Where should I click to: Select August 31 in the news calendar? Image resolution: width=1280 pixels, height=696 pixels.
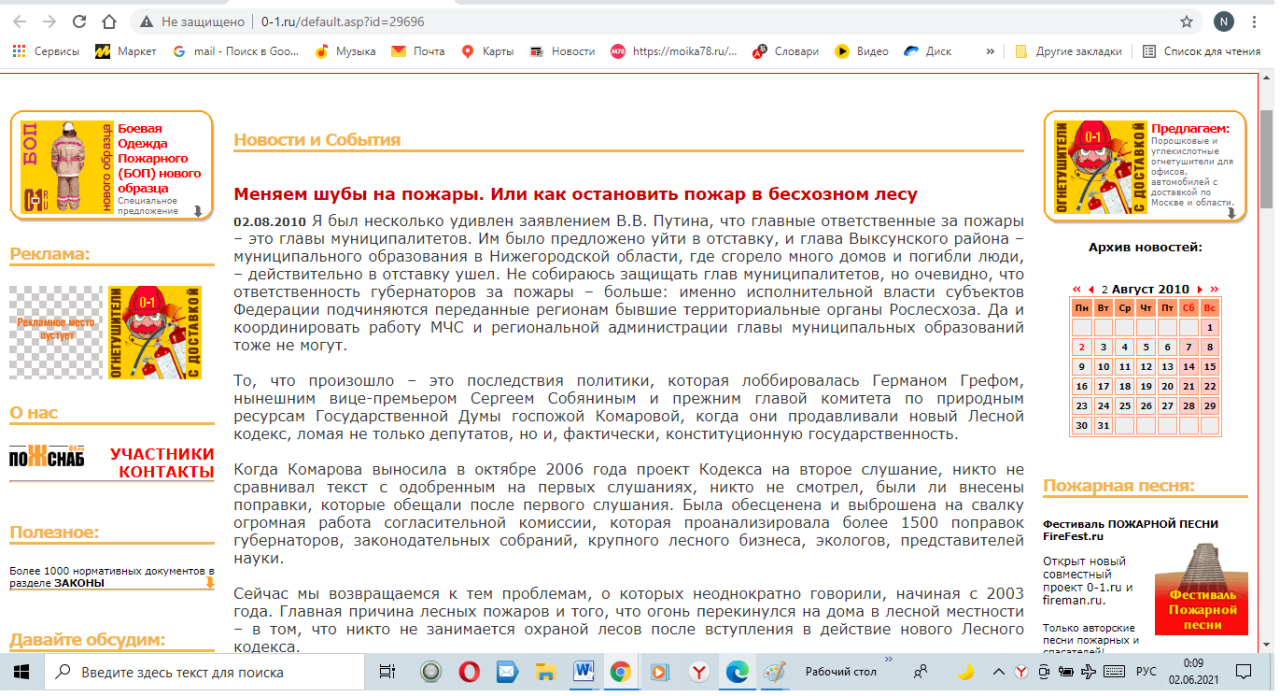(1101, 426)
